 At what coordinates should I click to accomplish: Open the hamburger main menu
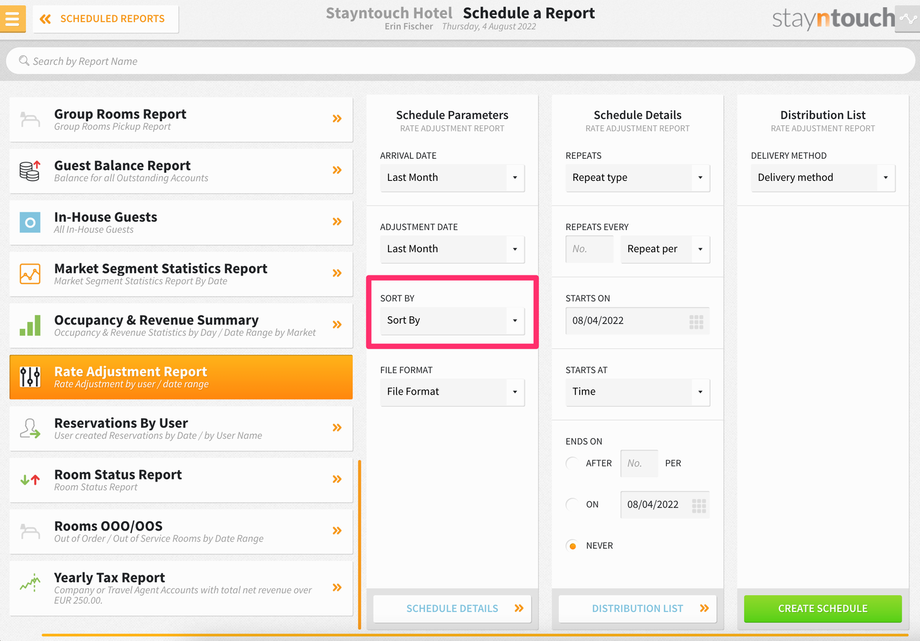tap(12, 18)
